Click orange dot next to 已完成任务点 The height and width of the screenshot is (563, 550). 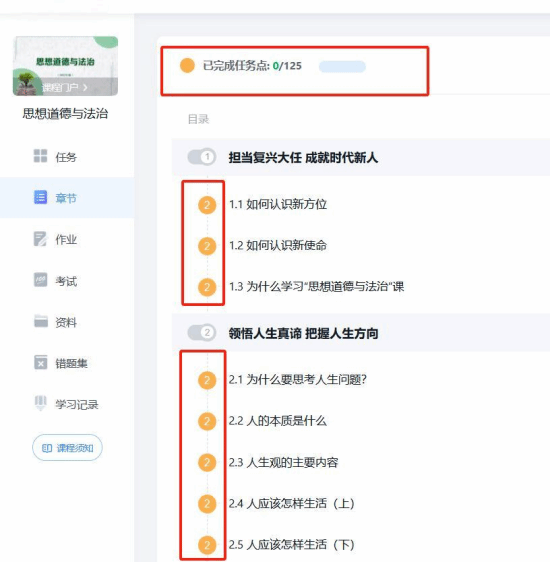coord(187,66)
